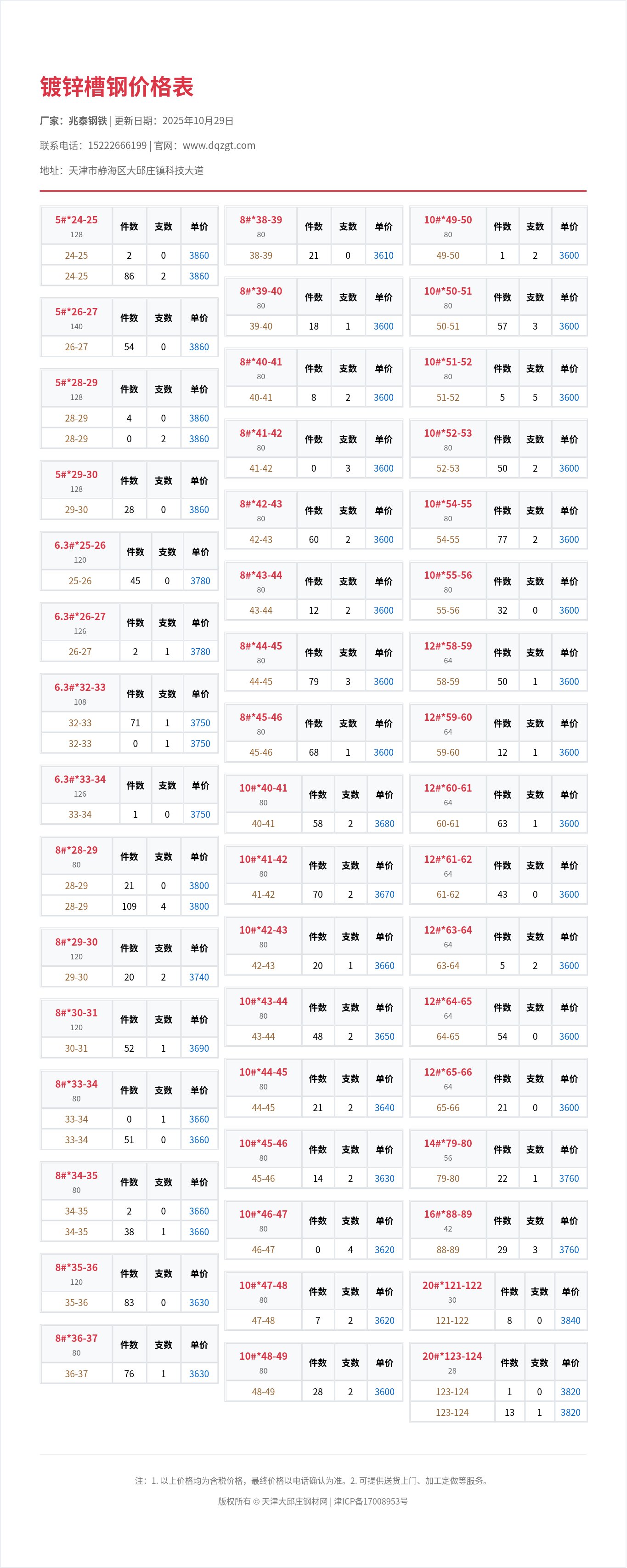Click the 12#*58-59 specification header
Screen dimensions: 627x1568
(447, 646)
